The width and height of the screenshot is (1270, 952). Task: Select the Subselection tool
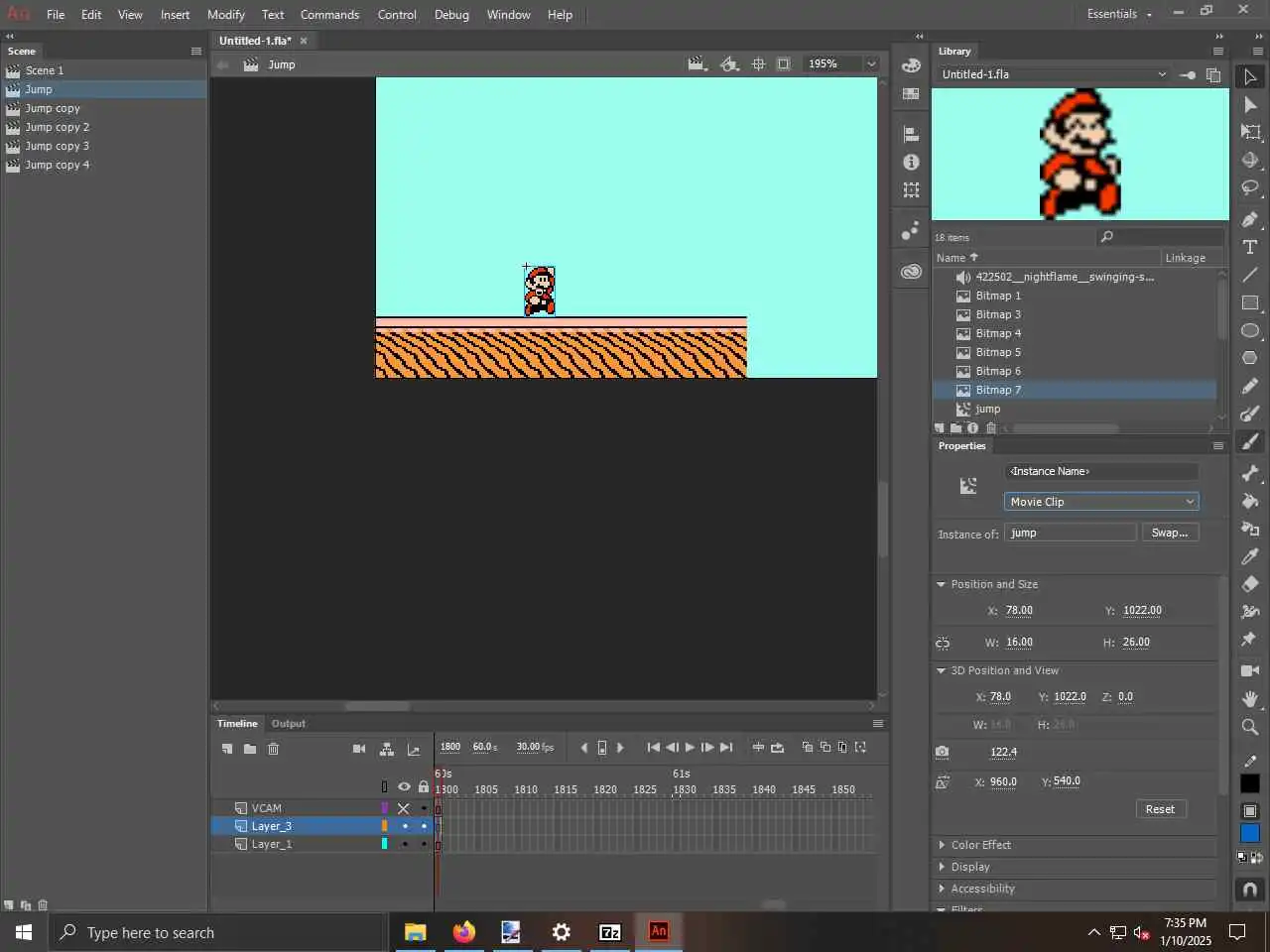1250,104
